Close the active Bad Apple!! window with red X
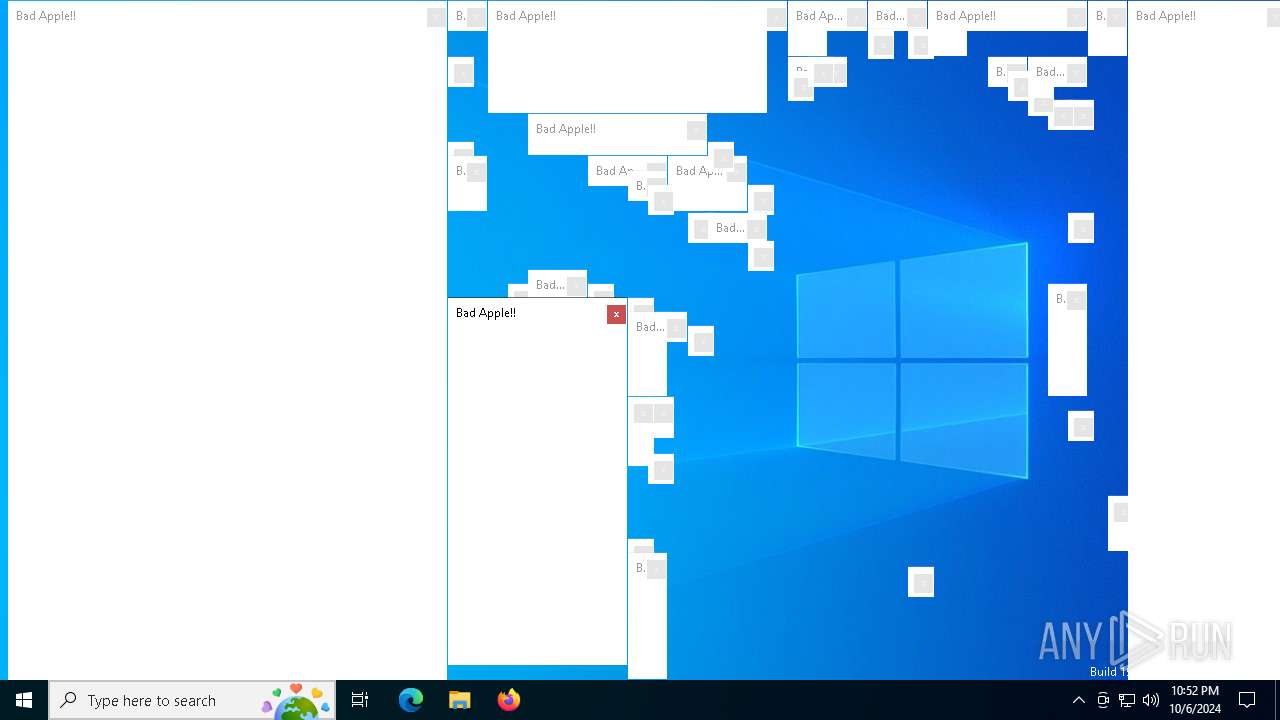Screen dimensions: 1280x720 pyautogui.click(x=616, y=314)
